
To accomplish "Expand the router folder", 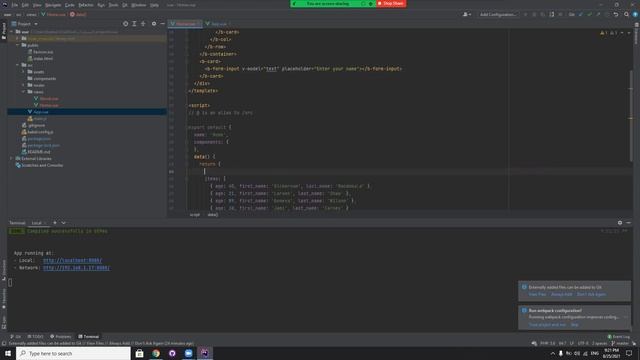I will pyautogui.click(x=24, y=85).
